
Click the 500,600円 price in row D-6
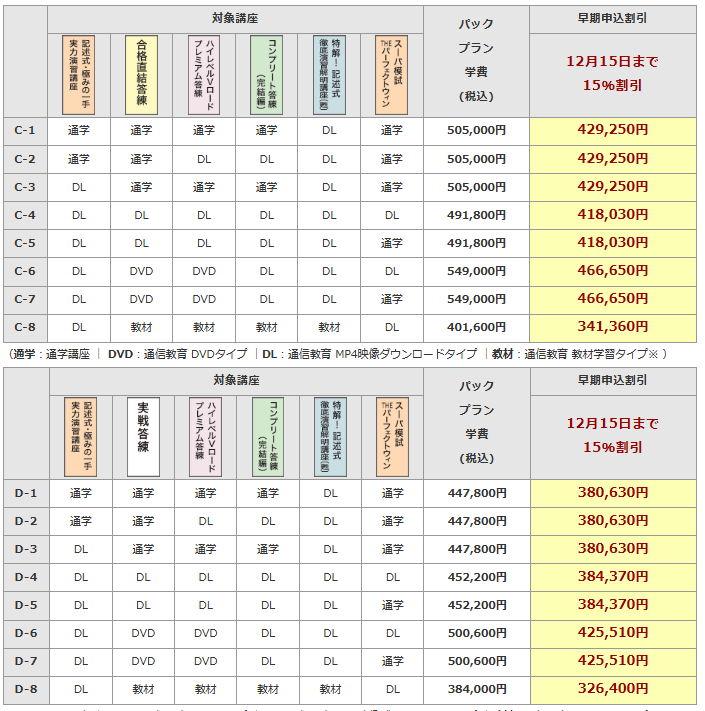(477, 633)
